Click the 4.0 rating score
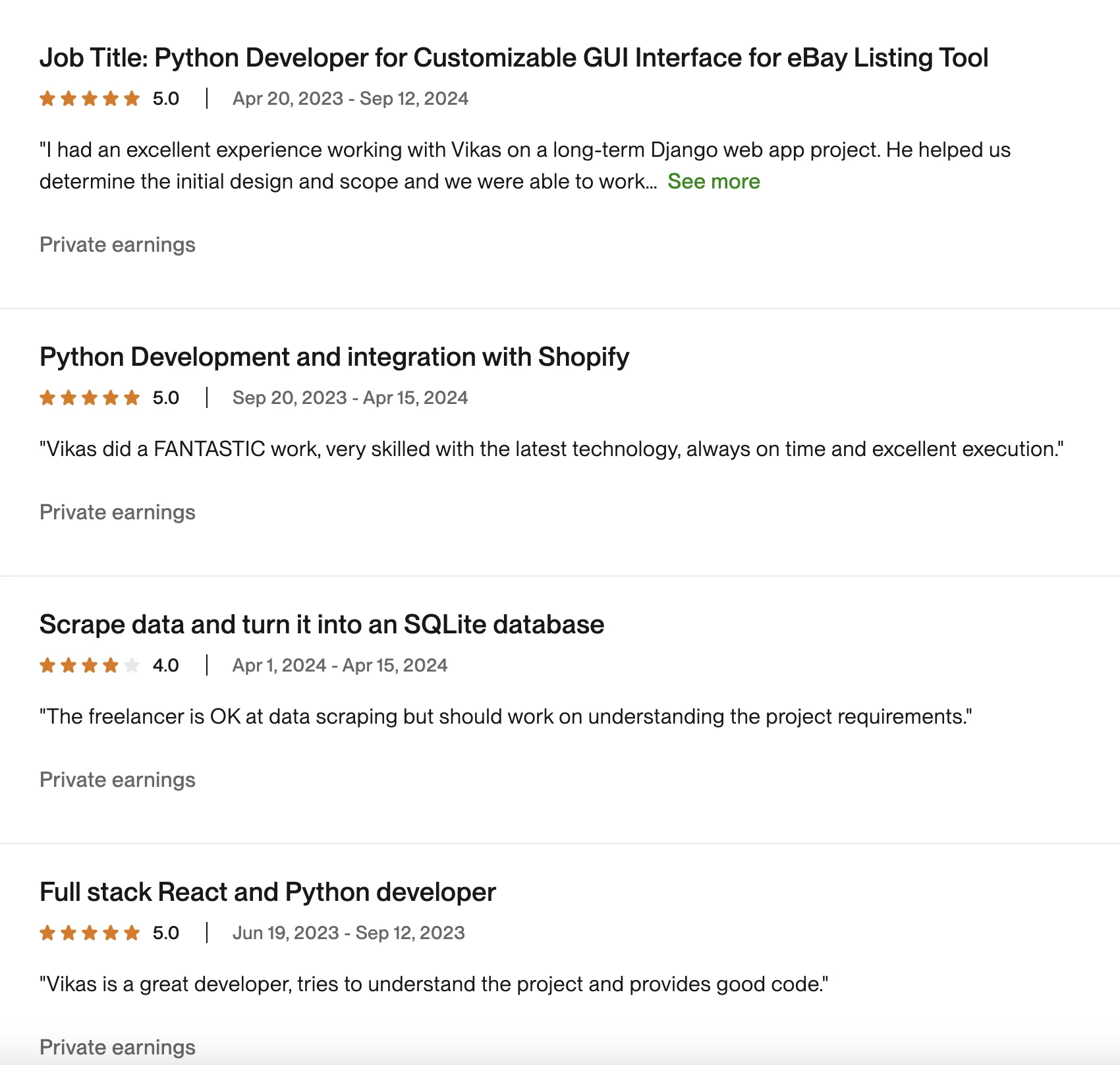This screenshot has width=1120, height=1065. point(166,666)
